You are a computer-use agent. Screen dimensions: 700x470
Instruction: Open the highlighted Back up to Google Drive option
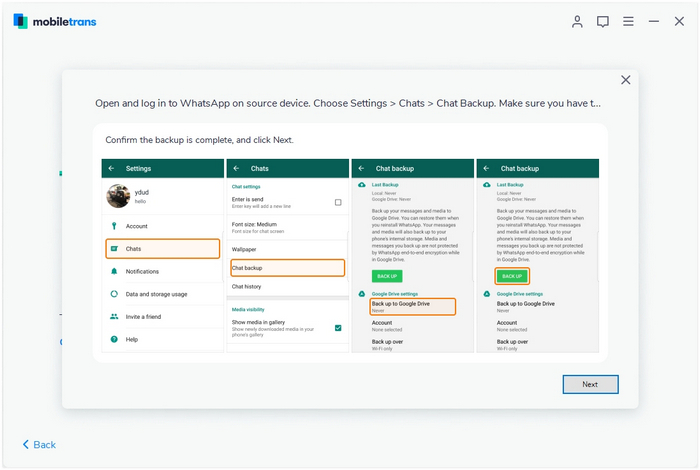[x=412, y=306]
